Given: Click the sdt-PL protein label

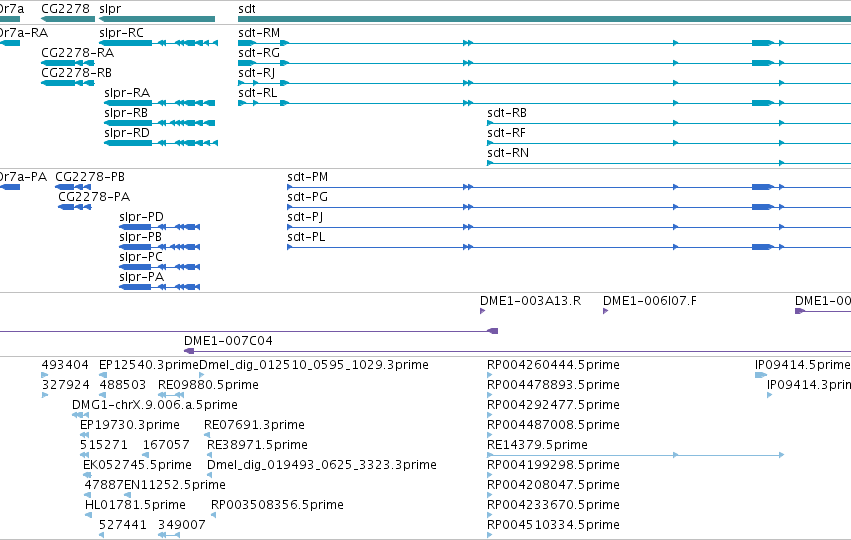Looking at the screenshot, I should coord(307,237).
